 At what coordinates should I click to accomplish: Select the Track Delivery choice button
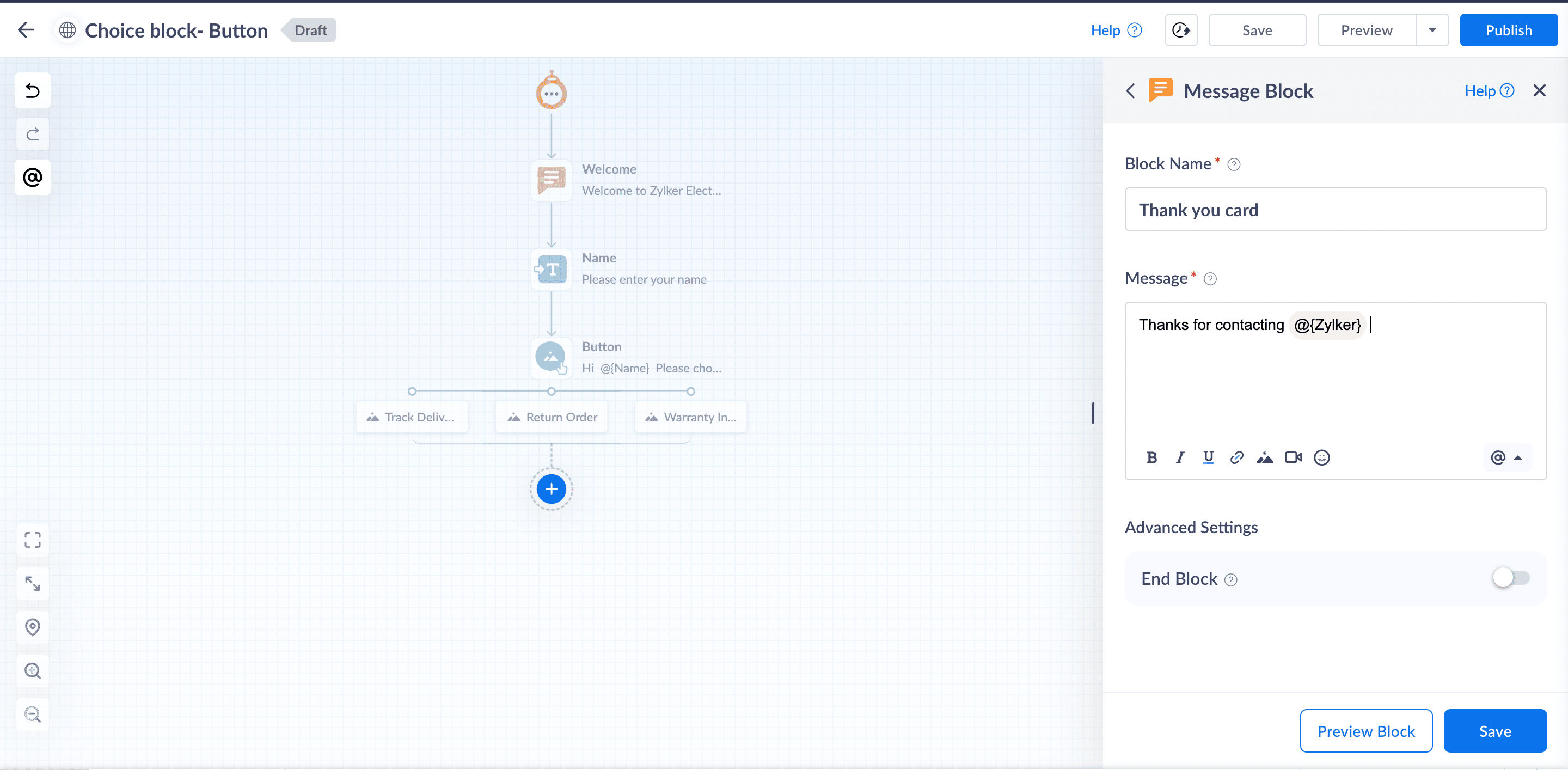point(412,417)
